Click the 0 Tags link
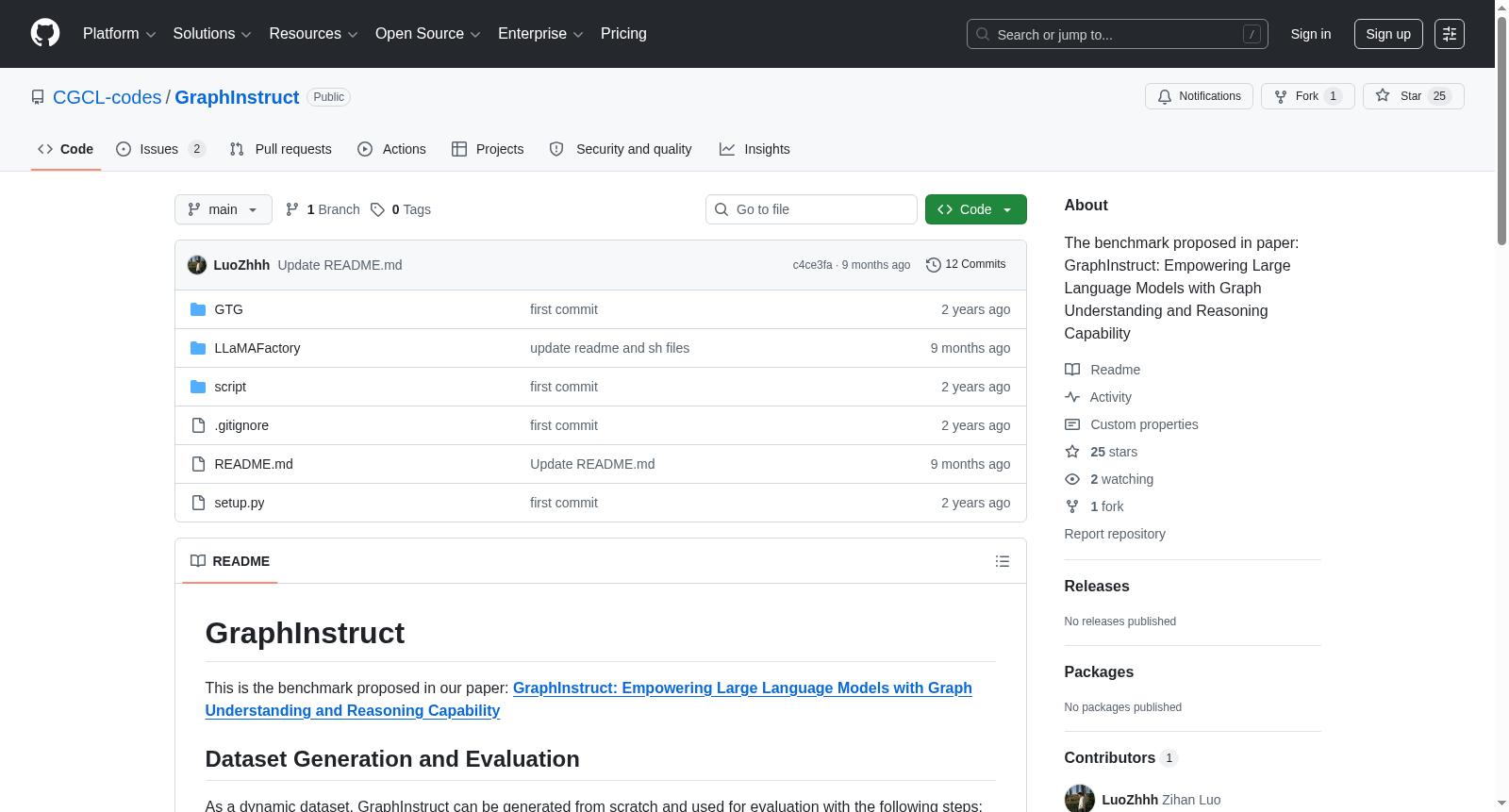 point(401,209)
